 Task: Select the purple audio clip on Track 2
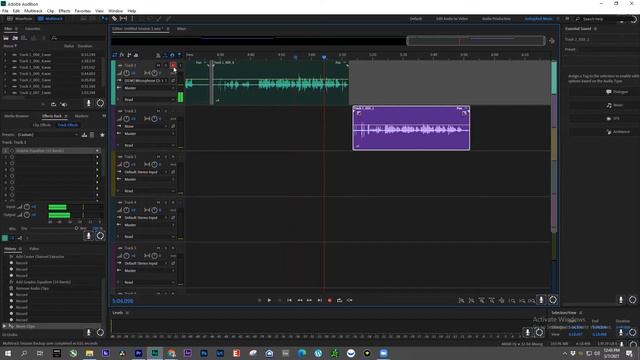click(411, 128)
